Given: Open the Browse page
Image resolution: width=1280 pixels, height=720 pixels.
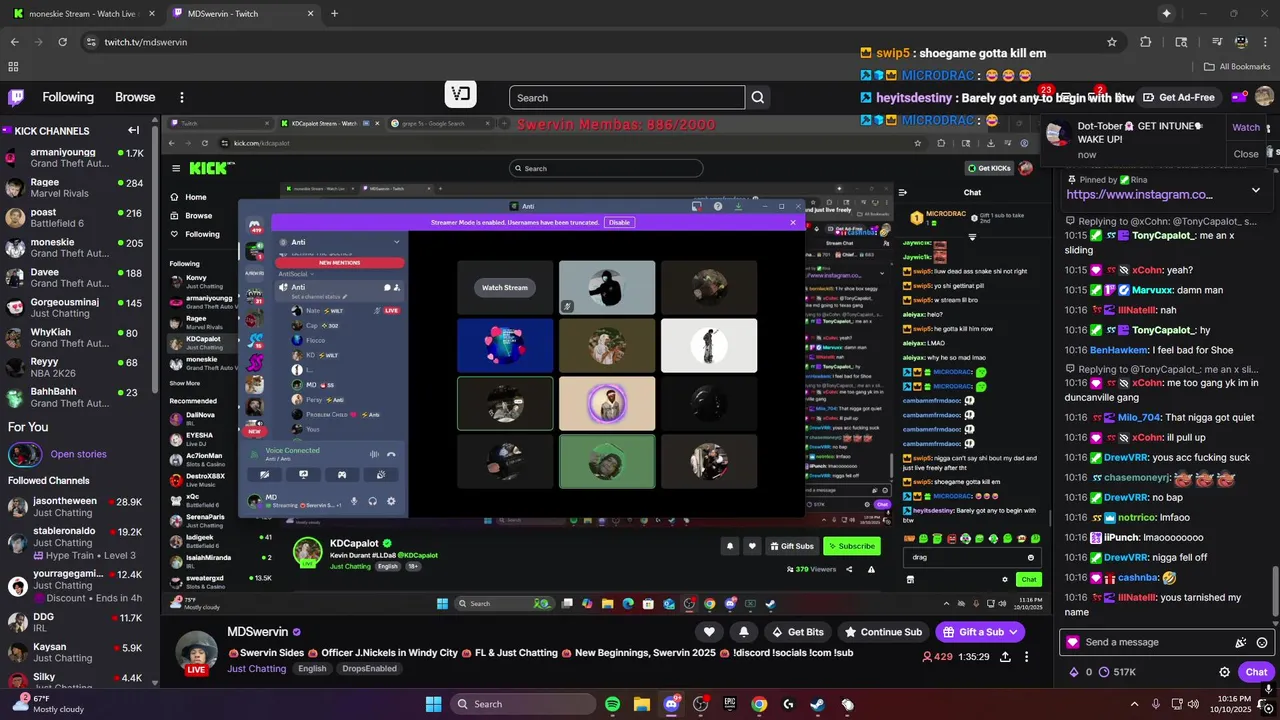Looking at the screenshot, I should [135, 97].
